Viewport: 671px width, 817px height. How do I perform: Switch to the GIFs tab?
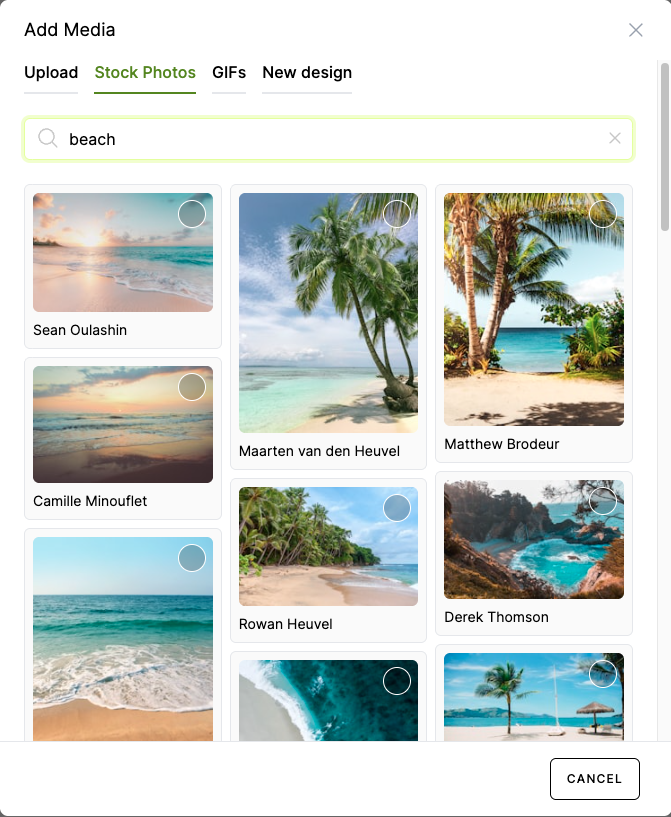pyautogui.click(x=229, y=72)
